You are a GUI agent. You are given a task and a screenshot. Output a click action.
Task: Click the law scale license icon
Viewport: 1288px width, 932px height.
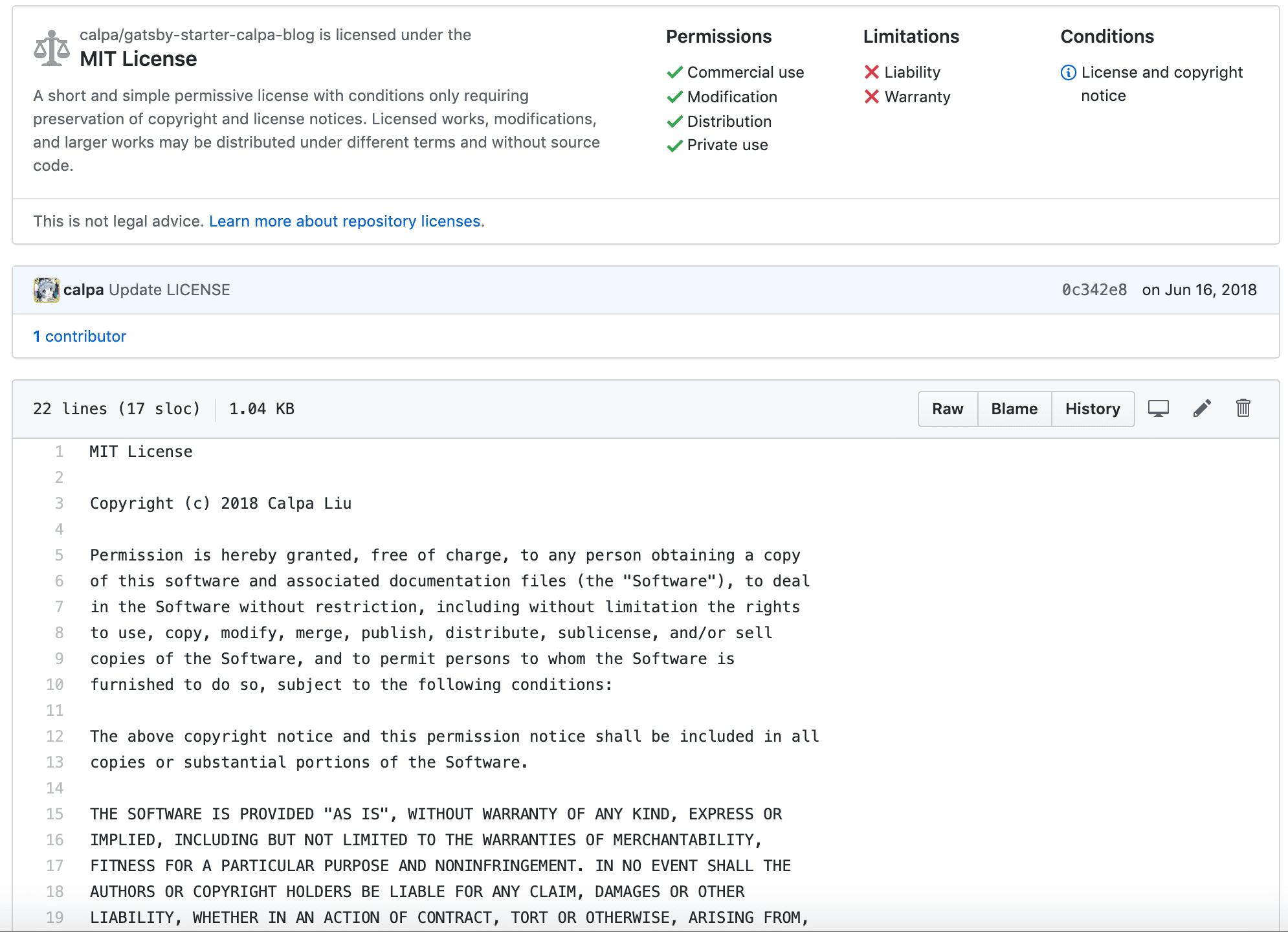pyautogui.click(x=52, y=48)
